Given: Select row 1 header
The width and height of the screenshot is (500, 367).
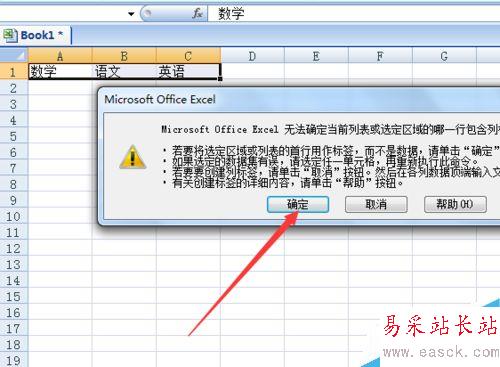Looking at the screenshot, I should (x=14, y=72).
